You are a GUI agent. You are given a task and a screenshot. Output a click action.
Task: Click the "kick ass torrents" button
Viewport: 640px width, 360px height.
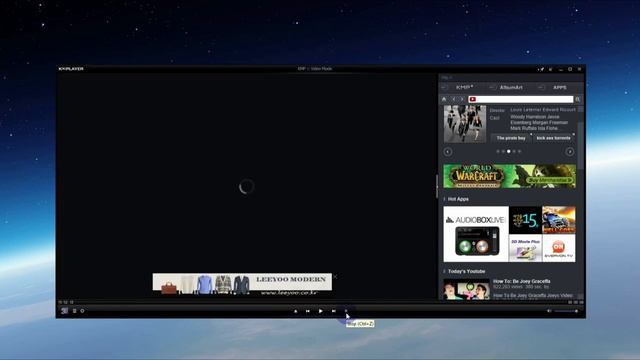click(553, 138)
